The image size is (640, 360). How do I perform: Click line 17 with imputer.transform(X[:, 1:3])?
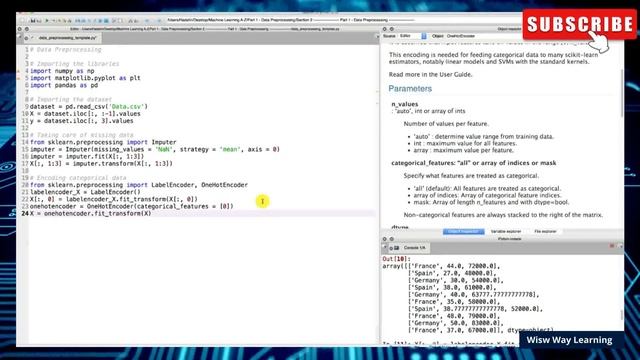pos(101,164)
